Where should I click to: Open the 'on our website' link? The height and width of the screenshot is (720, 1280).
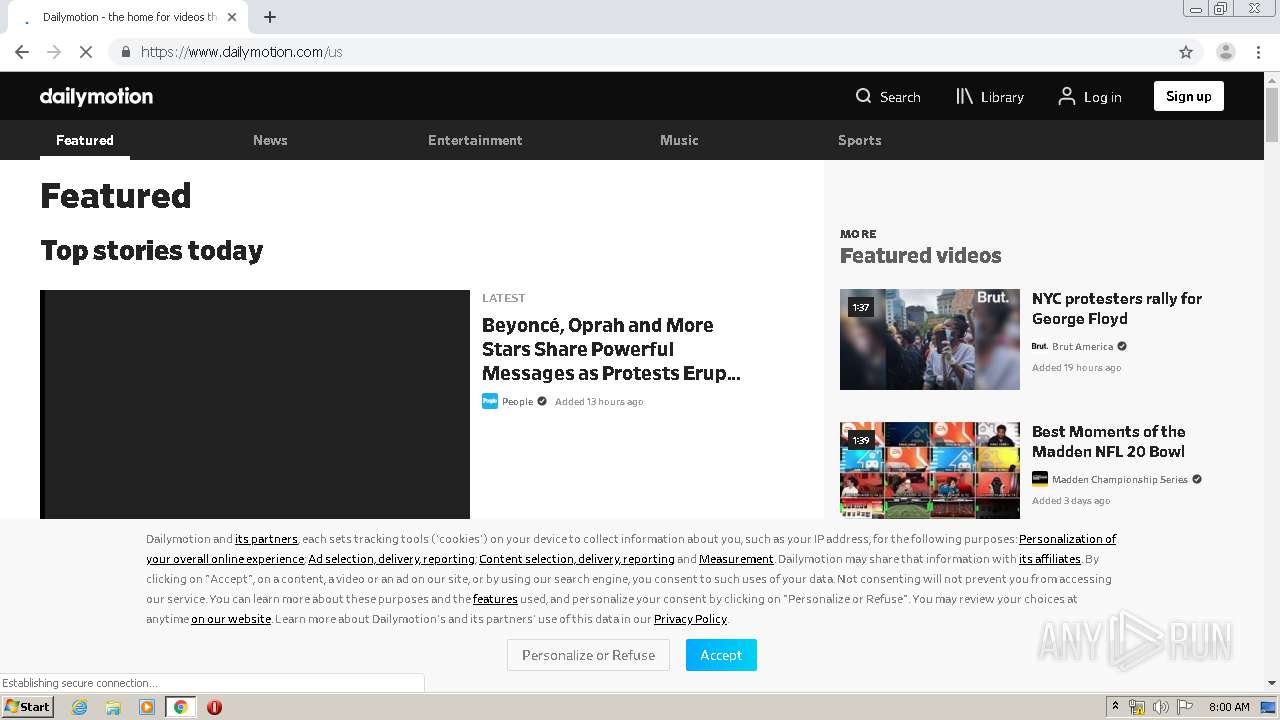point(231,619)
